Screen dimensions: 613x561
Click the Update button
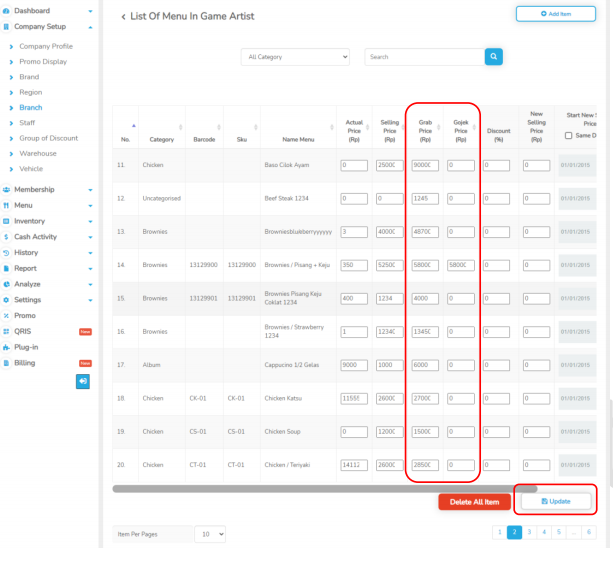click(555, 501)
